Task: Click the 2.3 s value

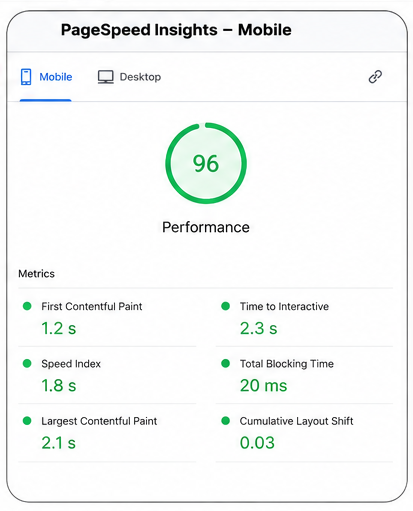Action: point(259,328)
